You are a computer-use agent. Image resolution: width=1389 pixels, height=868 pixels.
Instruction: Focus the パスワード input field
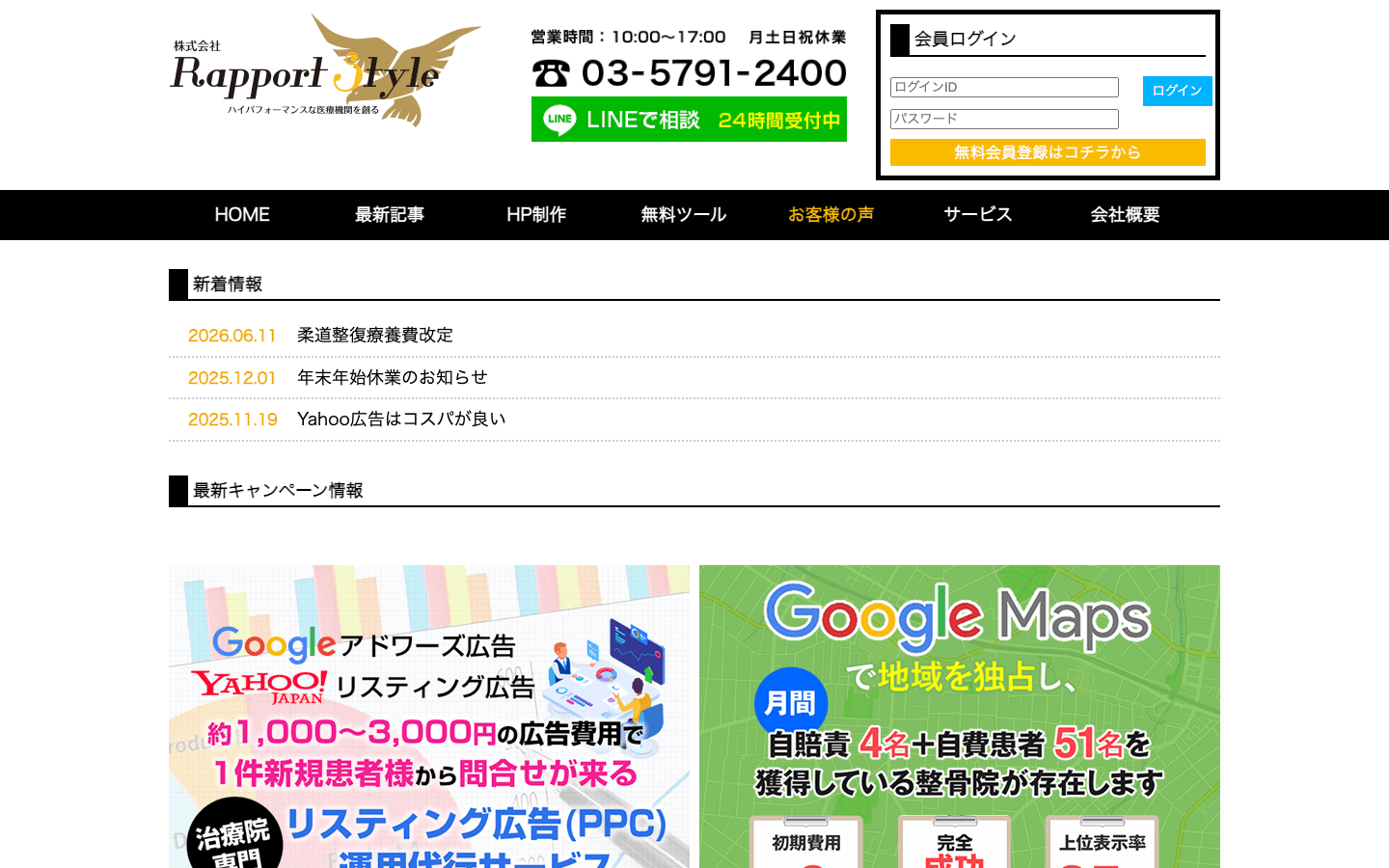point(1004,119)
